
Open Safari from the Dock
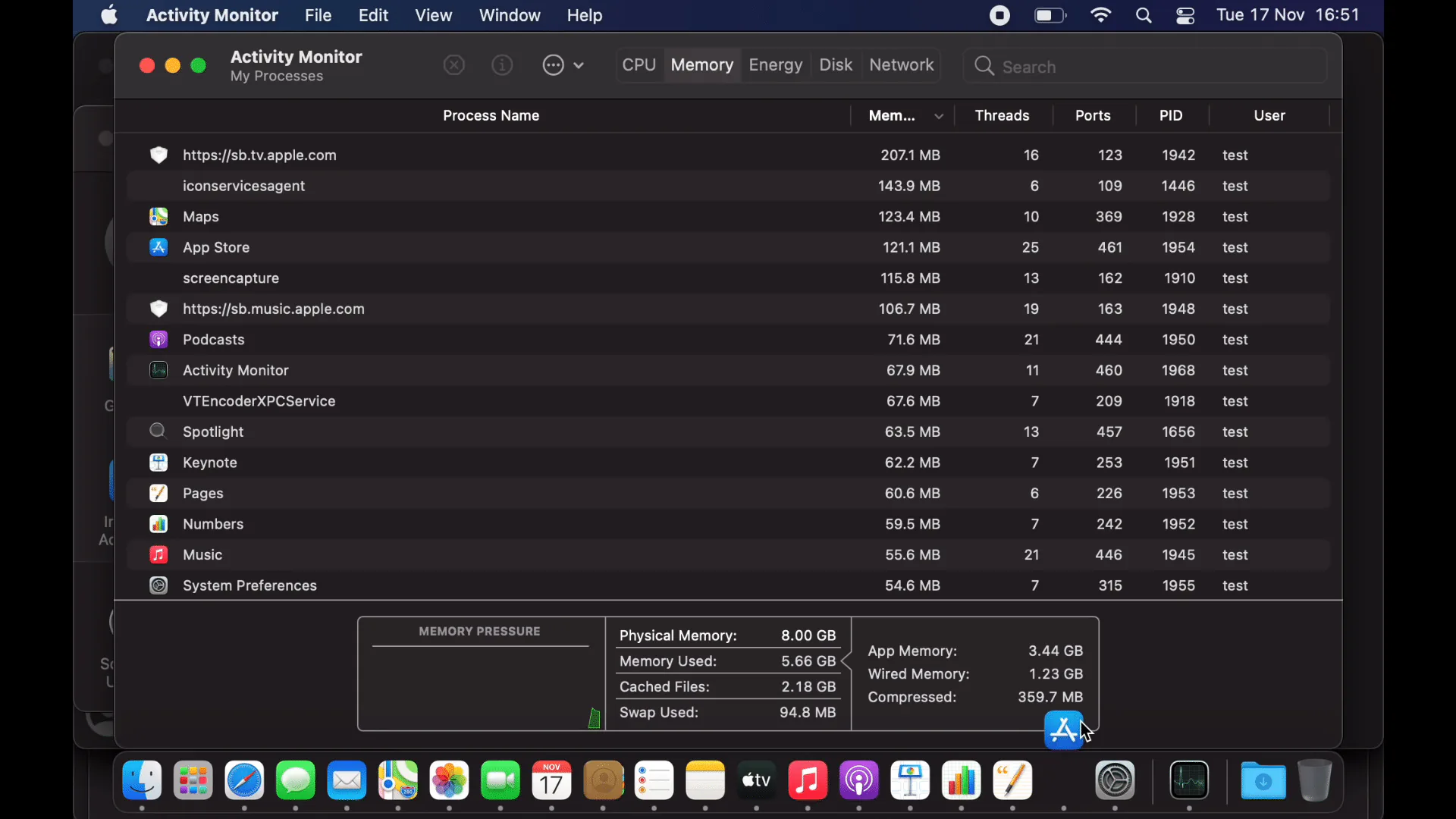coord(244,780)
